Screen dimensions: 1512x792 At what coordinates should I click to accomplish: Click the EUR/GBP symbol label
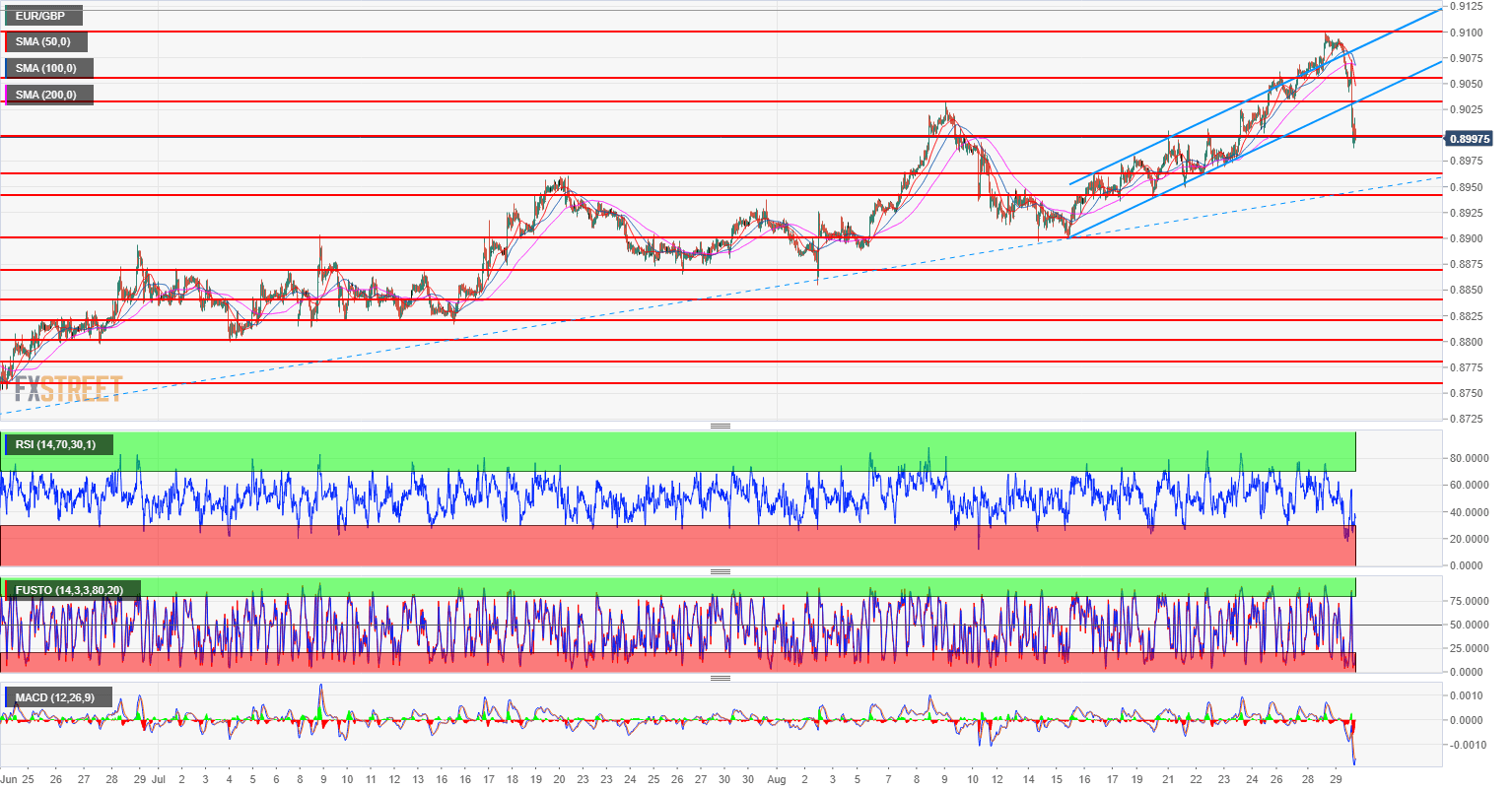(x=40, y=16)
